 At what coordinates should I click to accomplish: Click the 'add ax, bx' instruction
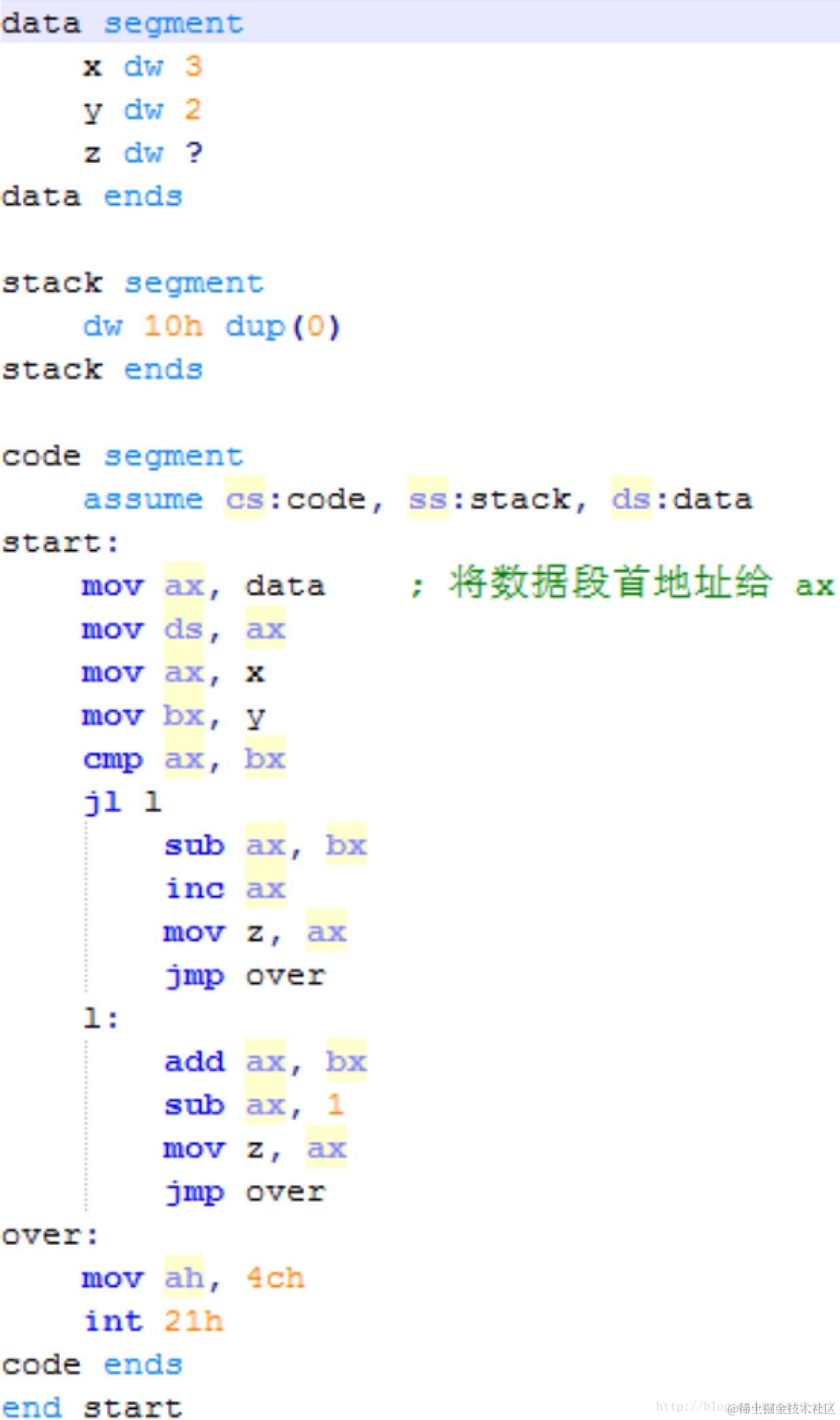click(265, 1062)
